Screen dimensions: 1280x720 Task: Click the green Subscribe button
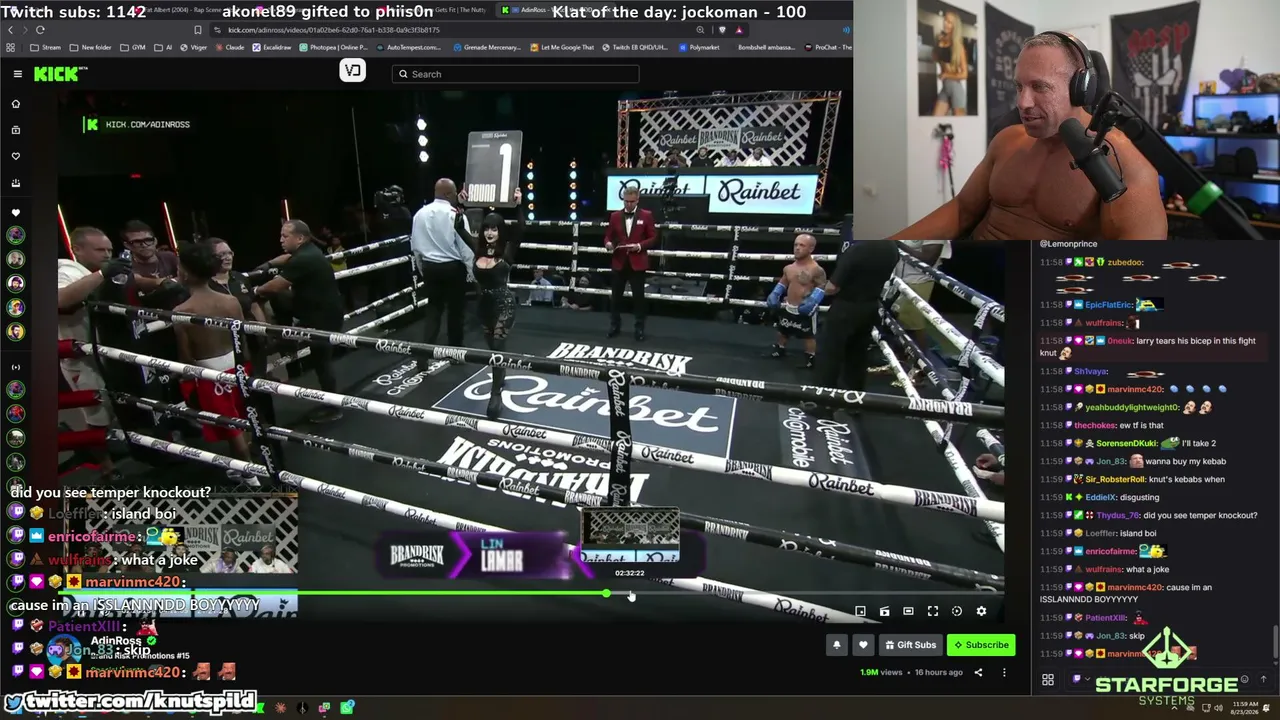point(981,645)
